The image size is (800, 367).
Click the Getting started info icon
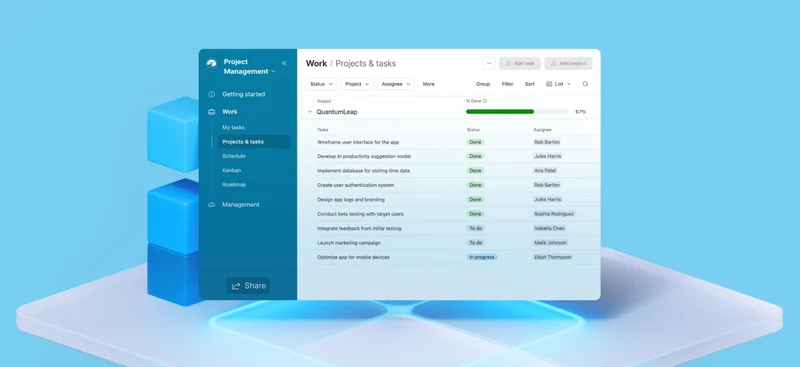pyautogui.click(x=211, y=94)
